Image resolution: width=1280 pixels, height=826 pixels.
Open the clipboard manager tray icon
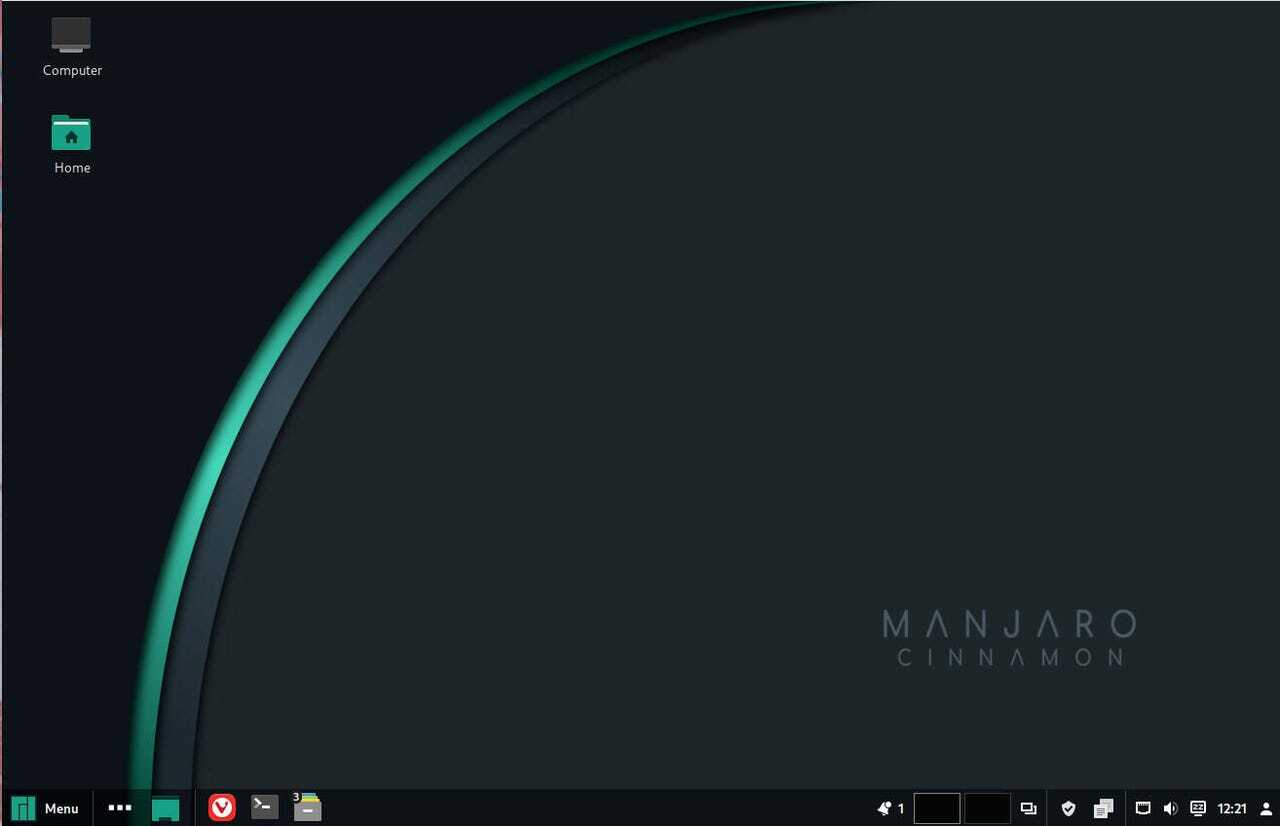(x=1103, y=808)
